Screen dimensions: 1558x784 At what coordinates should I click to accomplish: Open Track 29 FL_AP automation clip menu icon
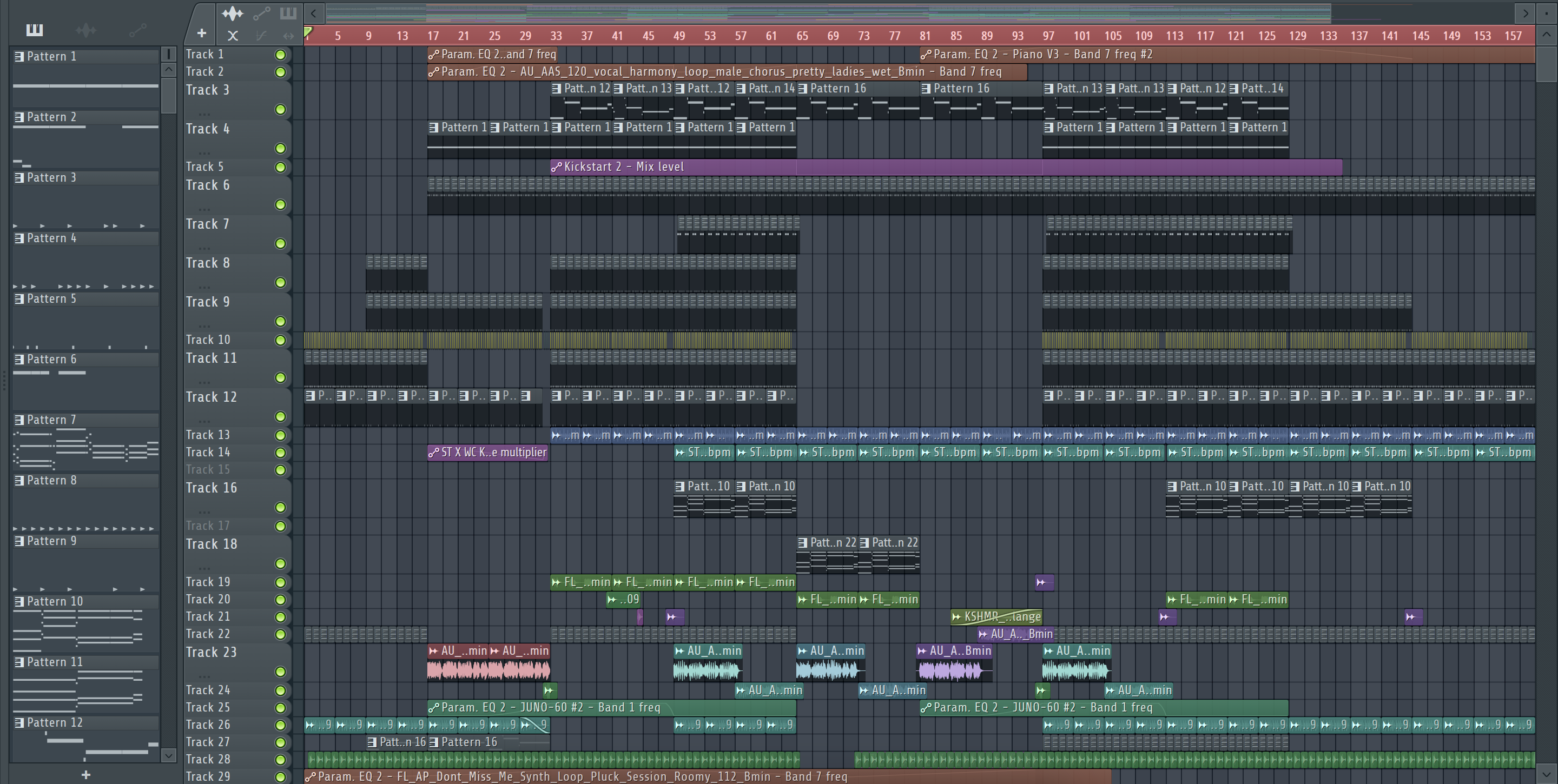[311, 777]
